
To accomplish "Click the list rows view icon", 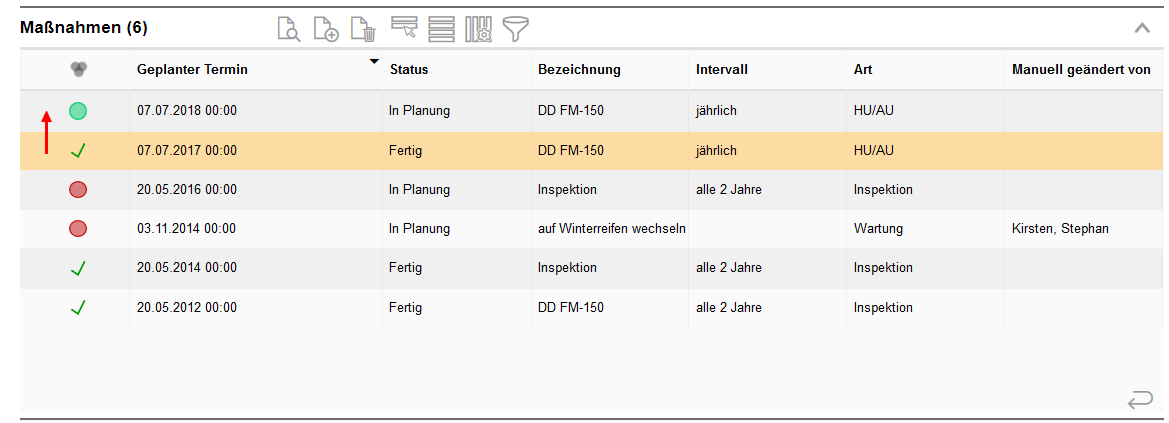I will coord(441,29).
